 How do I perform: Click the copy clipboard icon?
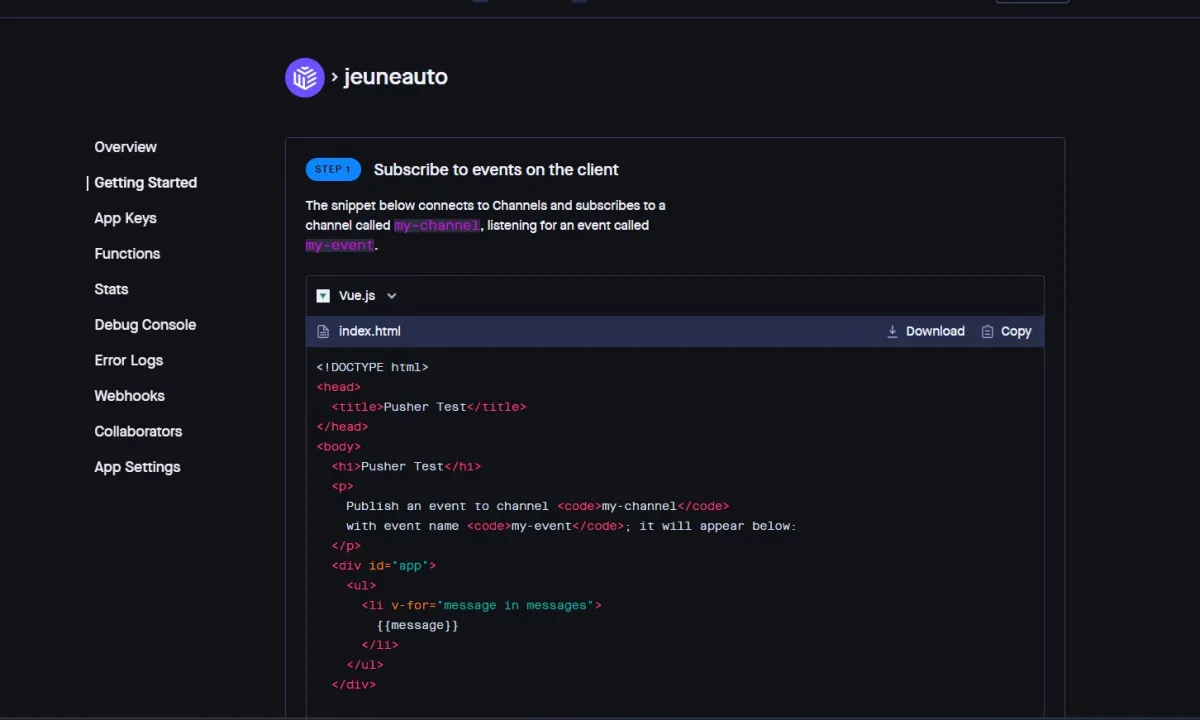tap(988, 332)
